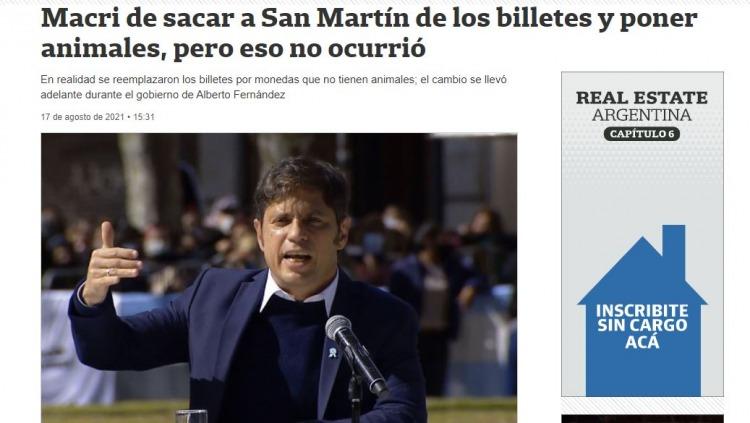
Task: Click the Capítulo 6 badge
Action: click(x=642, y=134)
